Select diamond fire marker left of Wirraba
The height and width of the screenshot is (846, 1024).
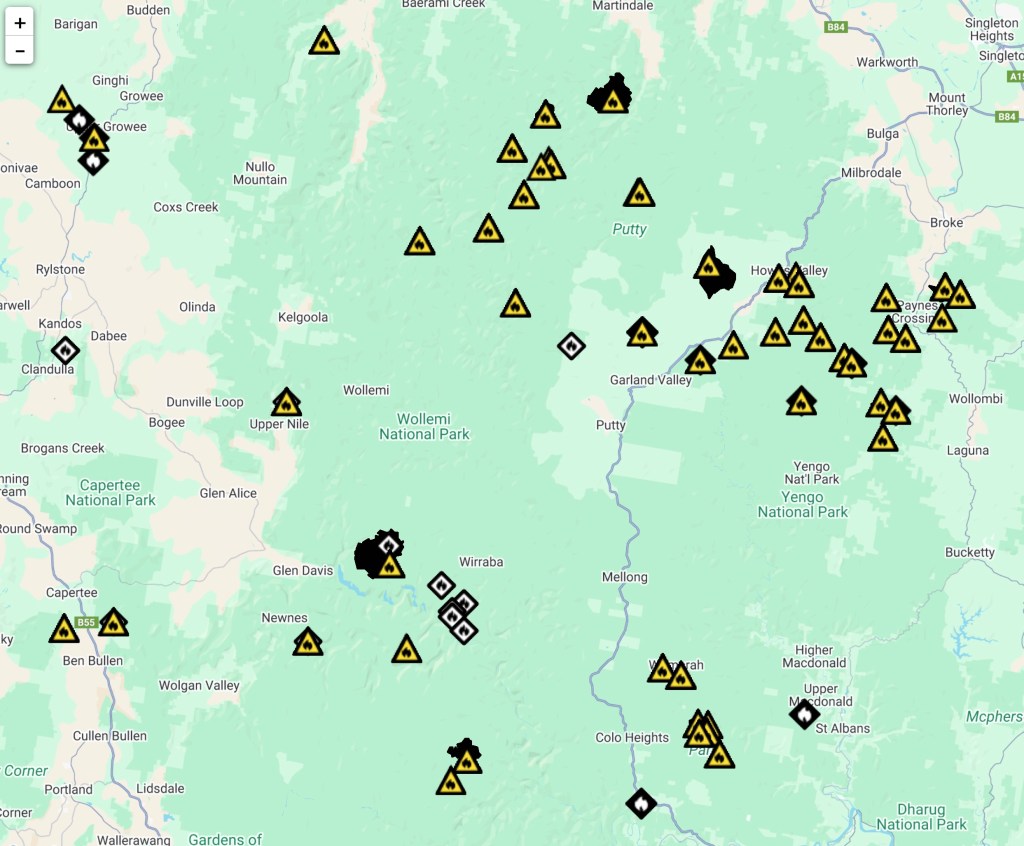pos(441,585)
